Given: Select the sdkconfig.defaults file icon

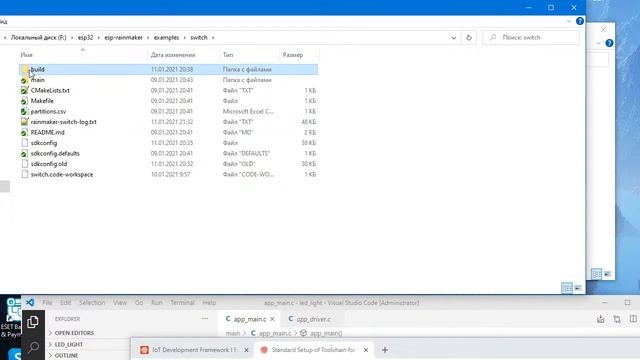Looking at the screenshot, I should (x=24, y=153).
